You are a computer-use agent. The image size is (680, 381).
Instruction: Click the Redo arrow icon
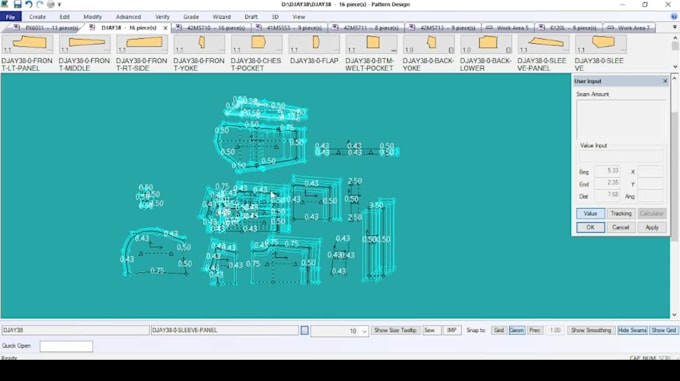(39, 4)
